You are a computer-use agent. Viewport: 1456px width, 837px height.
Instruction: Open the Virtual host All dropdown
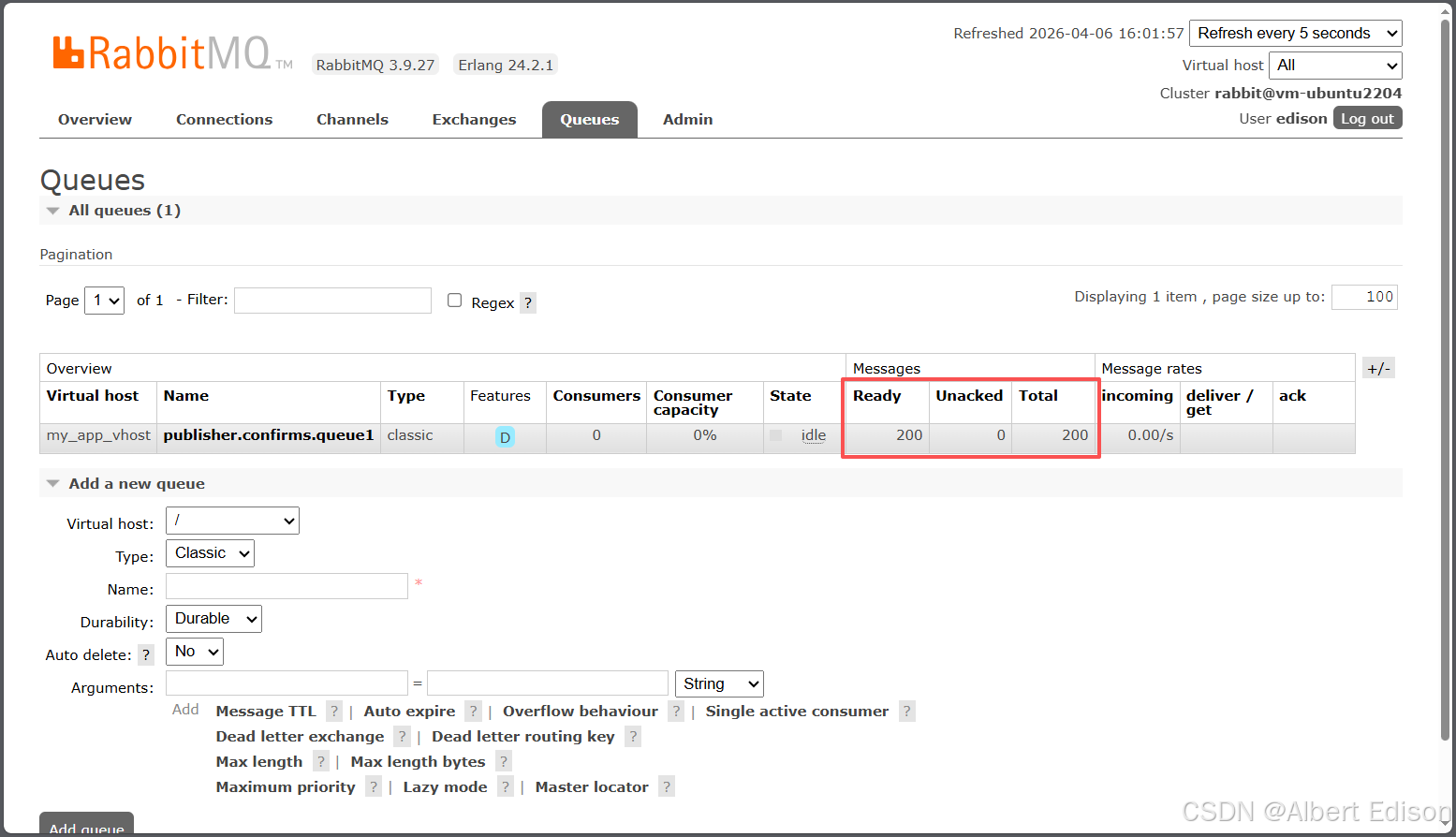tap(1335, 66)
